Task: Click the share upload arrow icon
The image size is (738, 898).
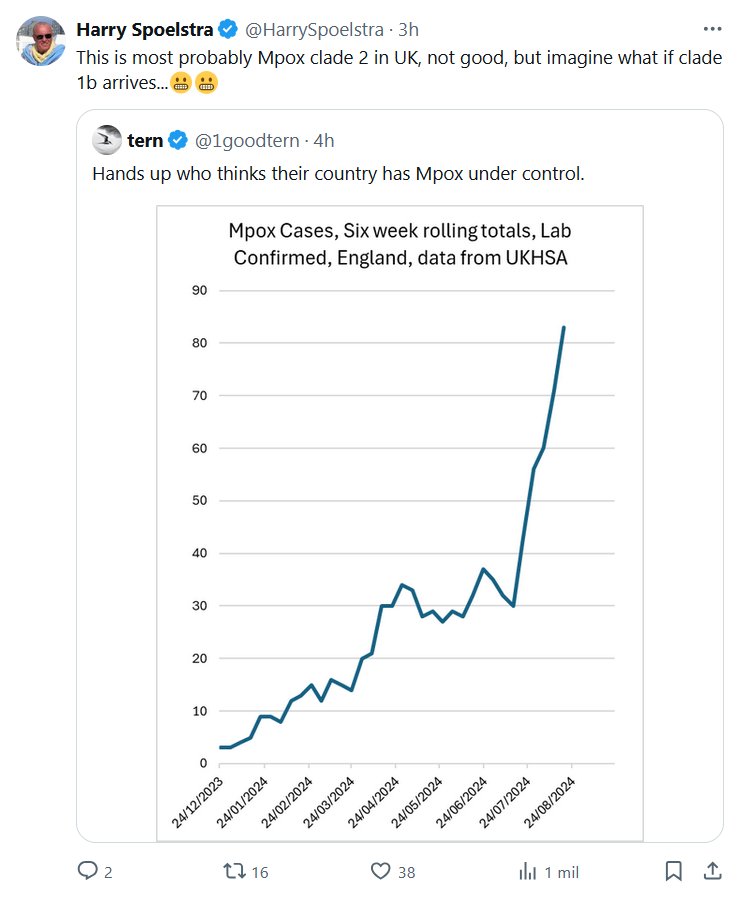Action: 712,871
